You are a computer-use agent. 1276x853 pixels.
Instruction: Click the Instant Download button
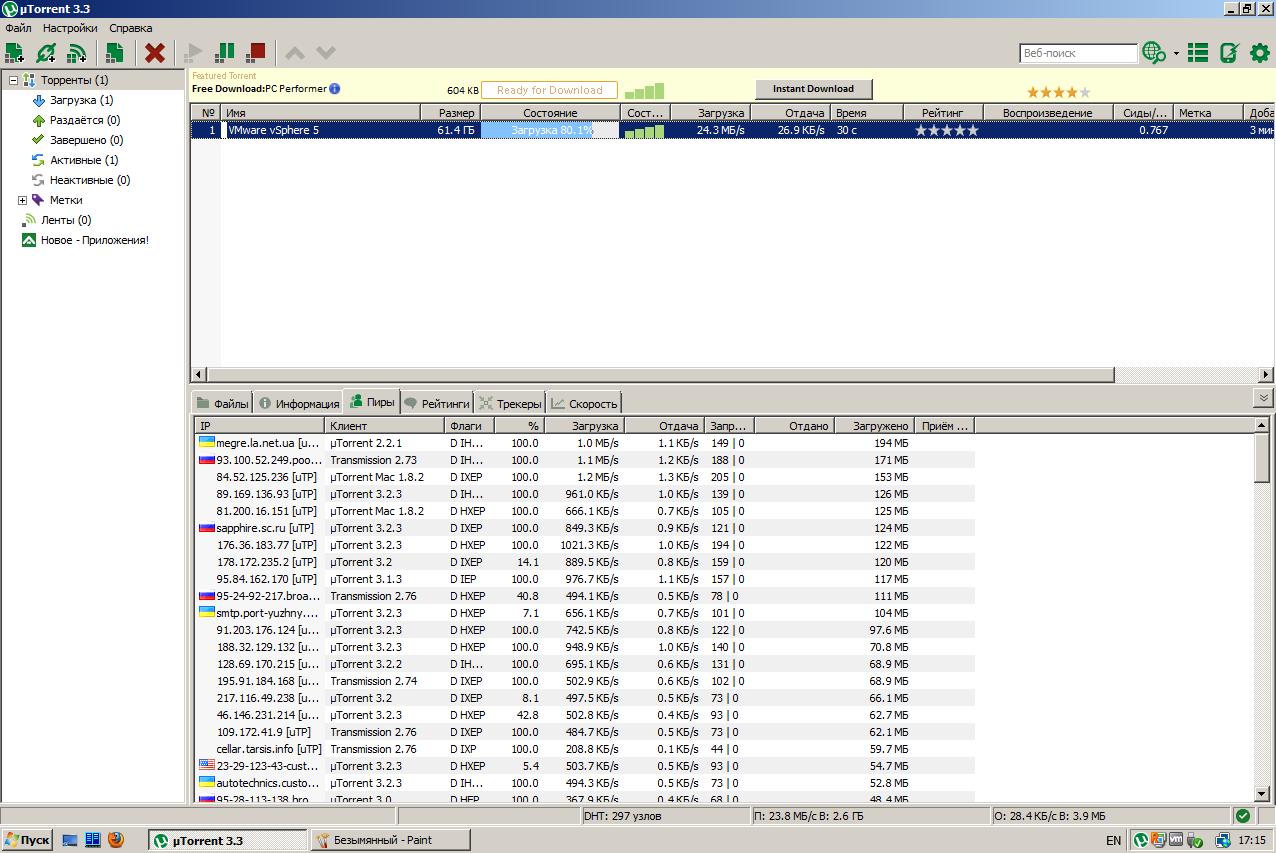pyautogui.click(x=813, y=89)
